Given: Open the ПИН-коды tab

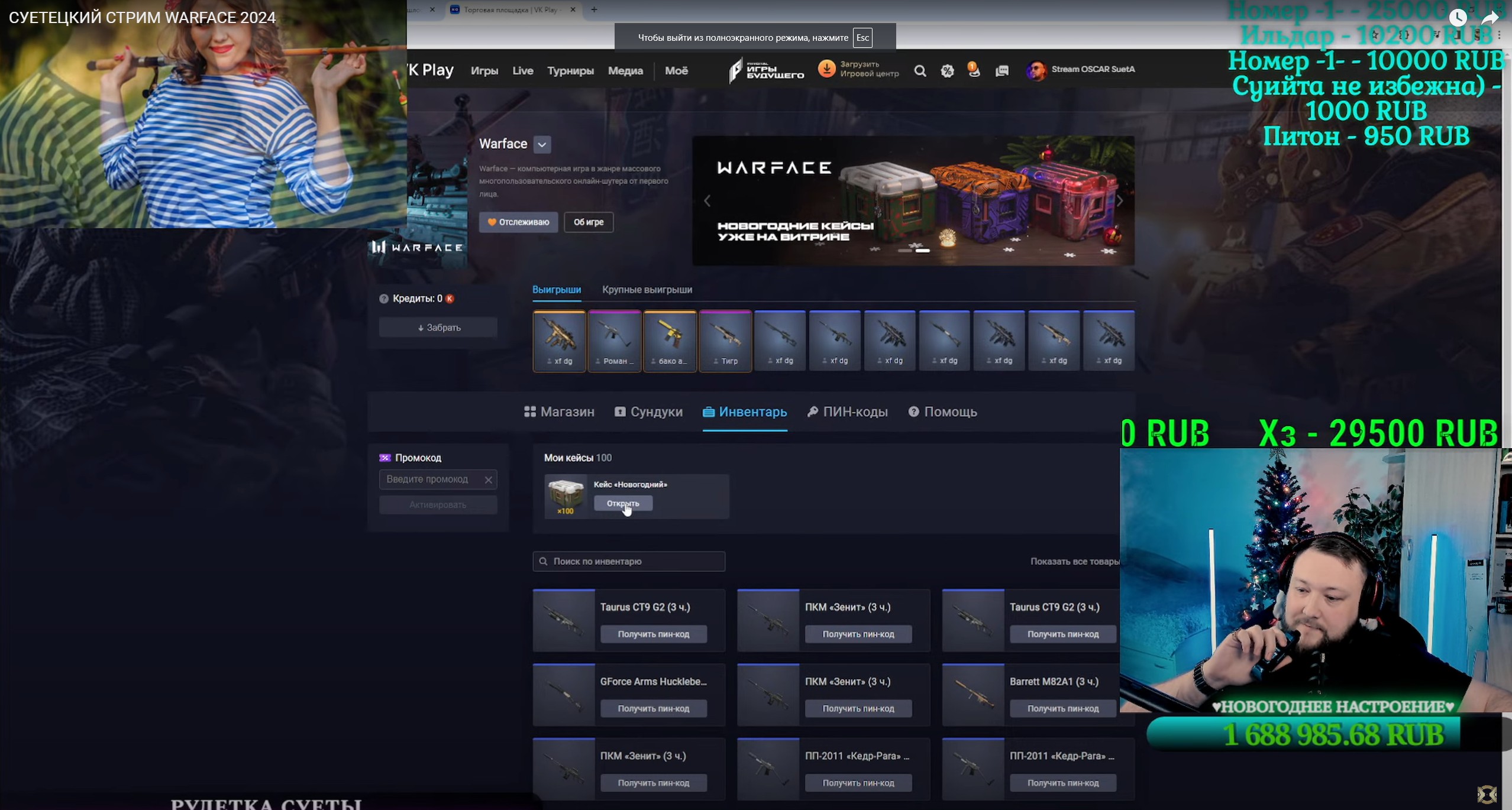Looking at the screenshot, I should point(847,412).
